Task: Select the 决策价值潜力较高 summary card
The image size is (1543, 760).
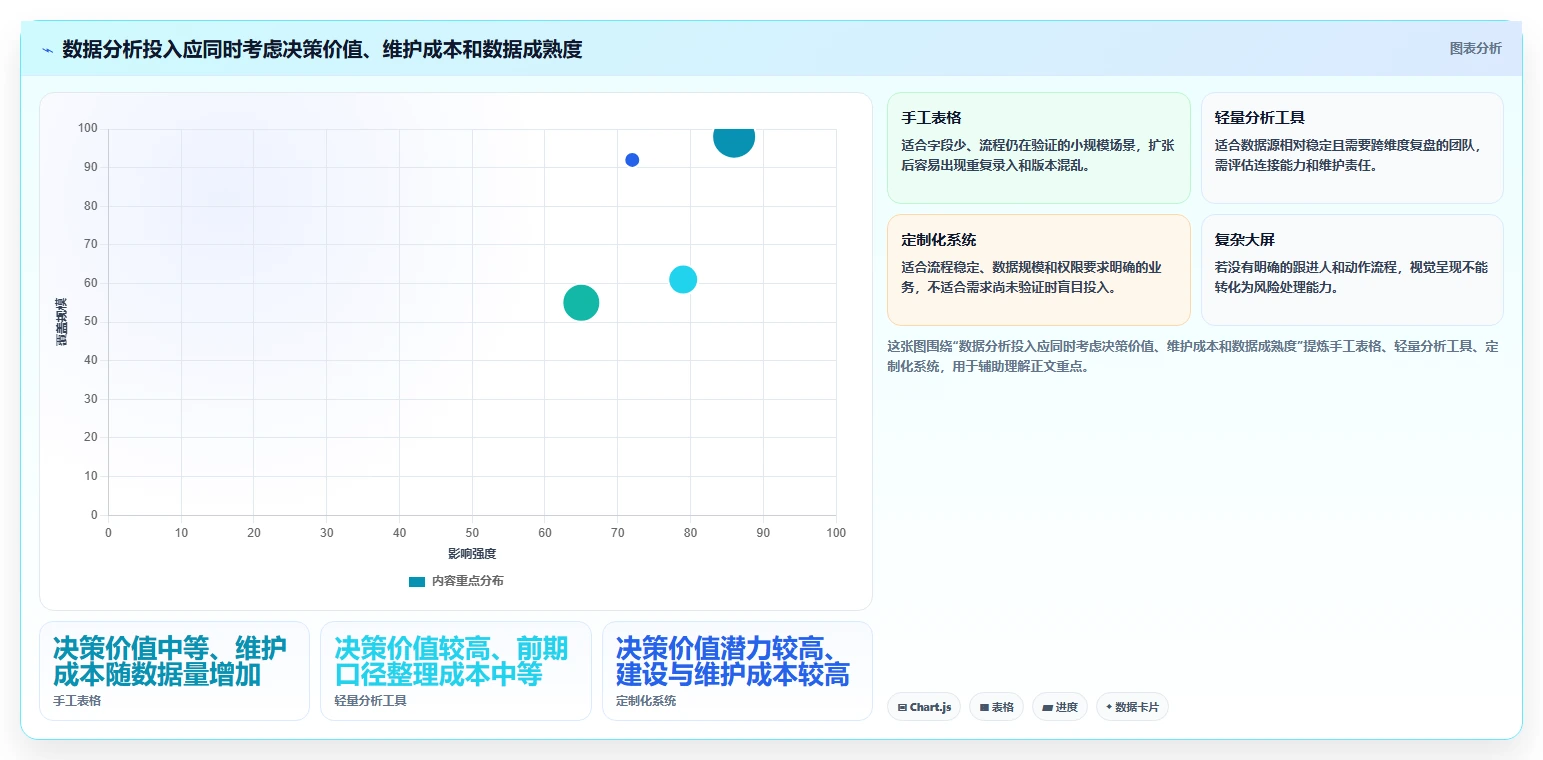Action: tap(737, 671)
